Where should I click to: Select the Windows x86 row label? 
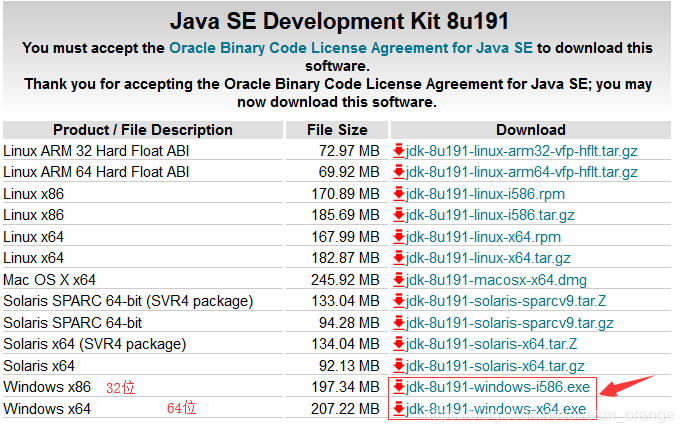click(x=47, y=387)
